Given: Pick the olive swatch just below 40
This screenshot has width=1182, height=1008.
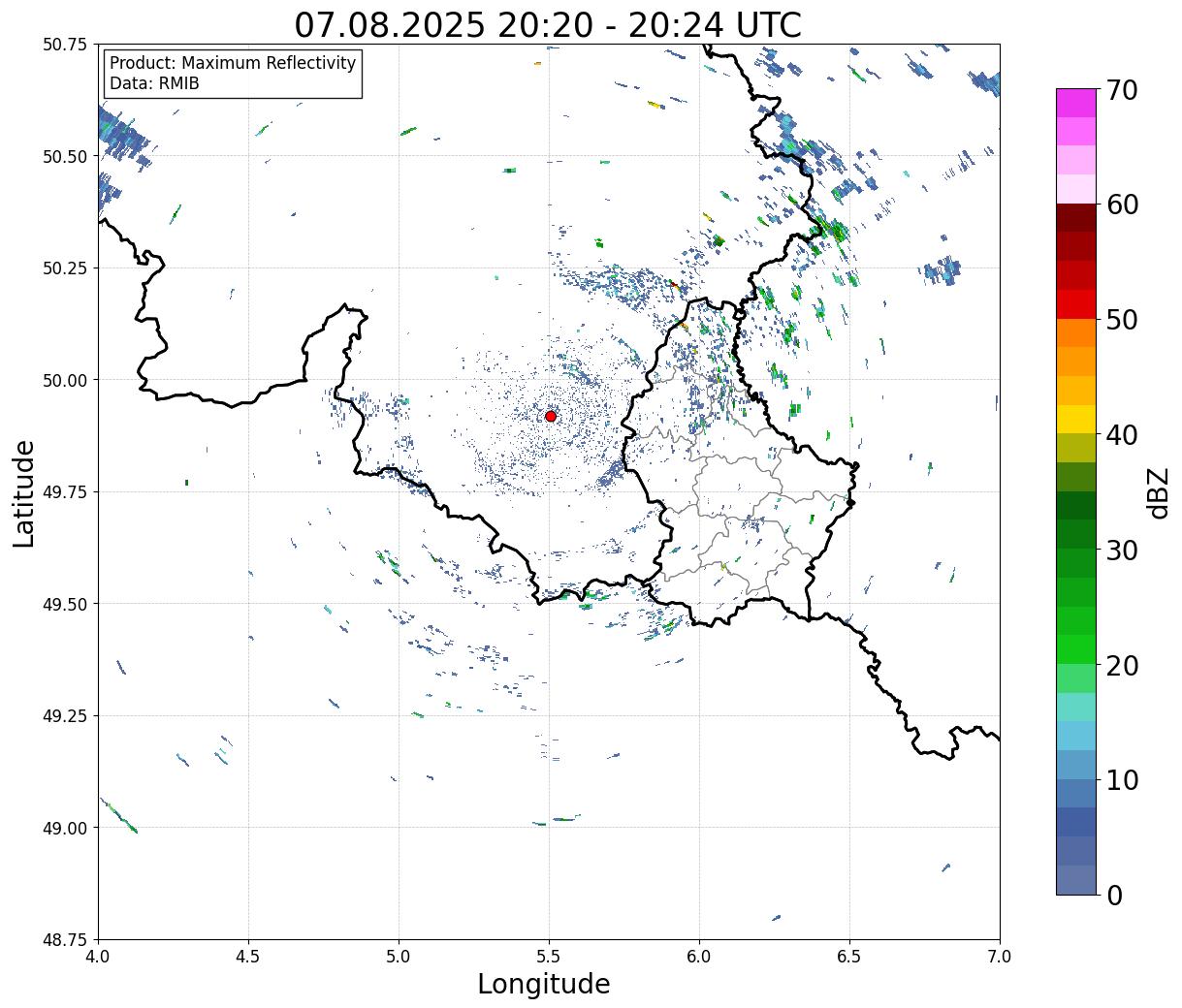Looking at the screenshot, I should click(x=1076, y=448).
